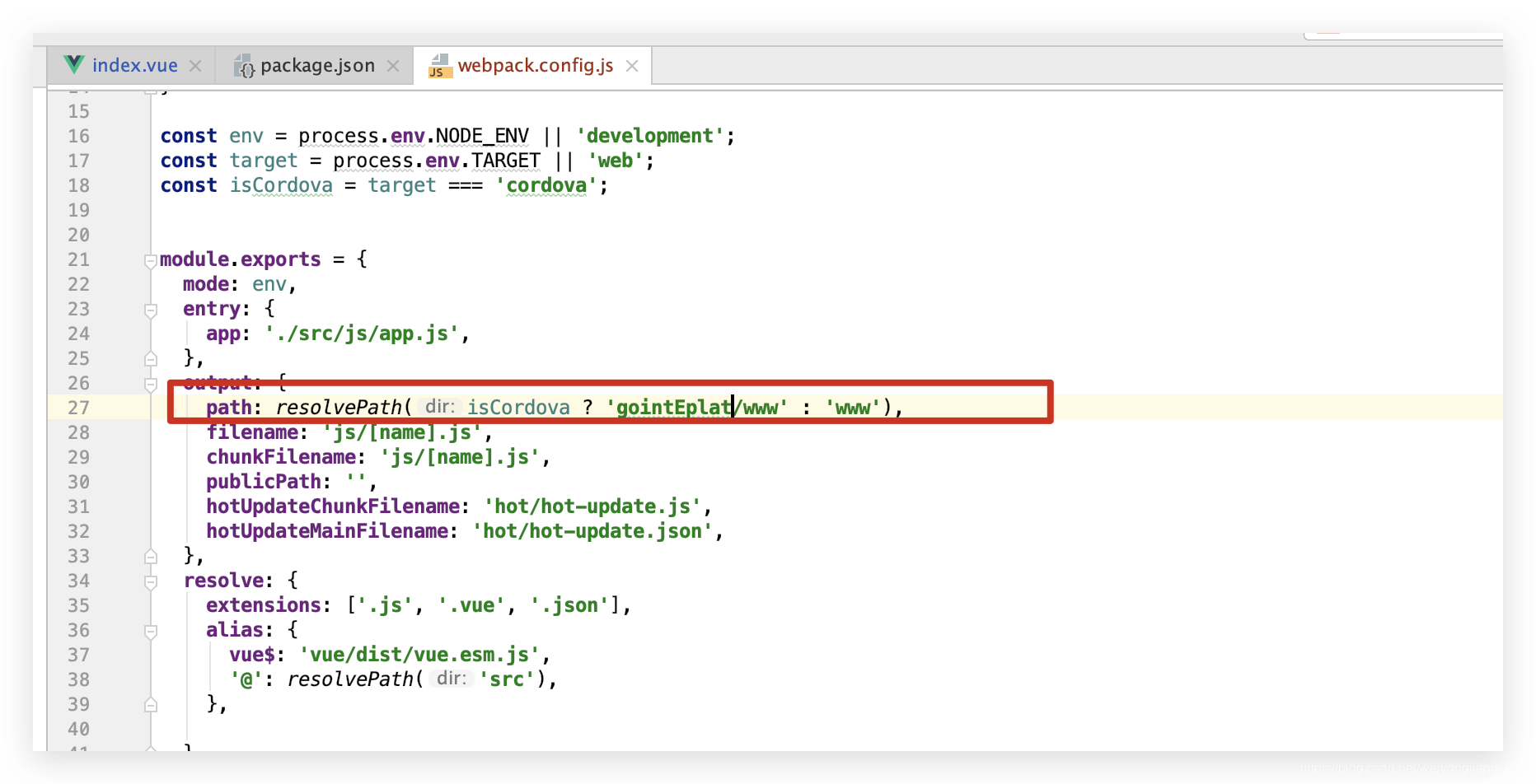
Task: Click the filename property on line 28
Action: pyautogui.click(x=251, y=432)
